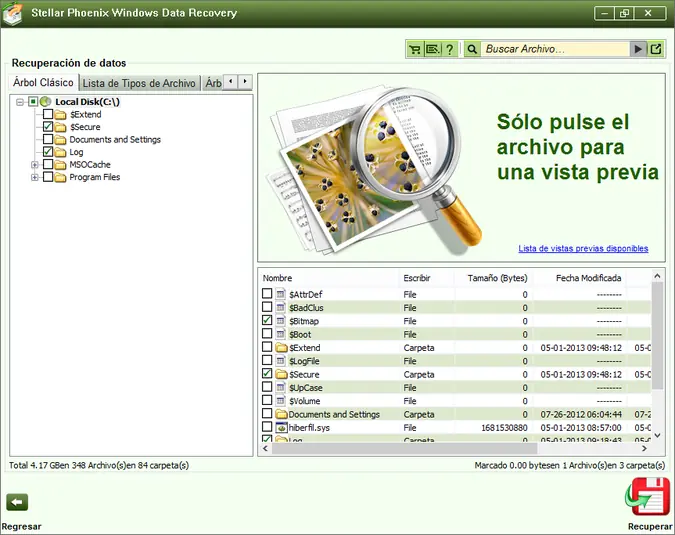This screenshot has width=675, height=535.
Task: Click the register key toolbar icon
Action: click(433, 49)
